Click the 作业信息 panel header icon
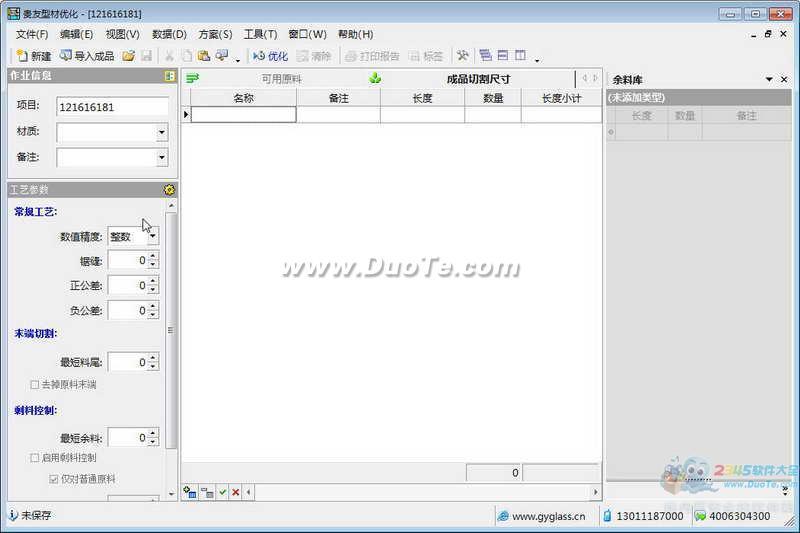This screenshot has width=800, height=533. 169,76
